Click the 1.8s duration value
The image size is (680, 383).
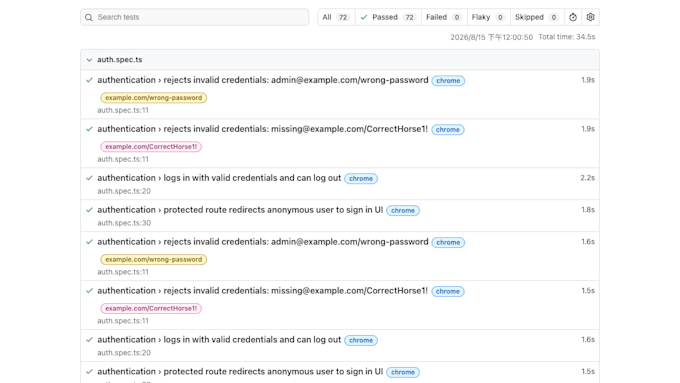pyautogui.click(x=588, y=210)
